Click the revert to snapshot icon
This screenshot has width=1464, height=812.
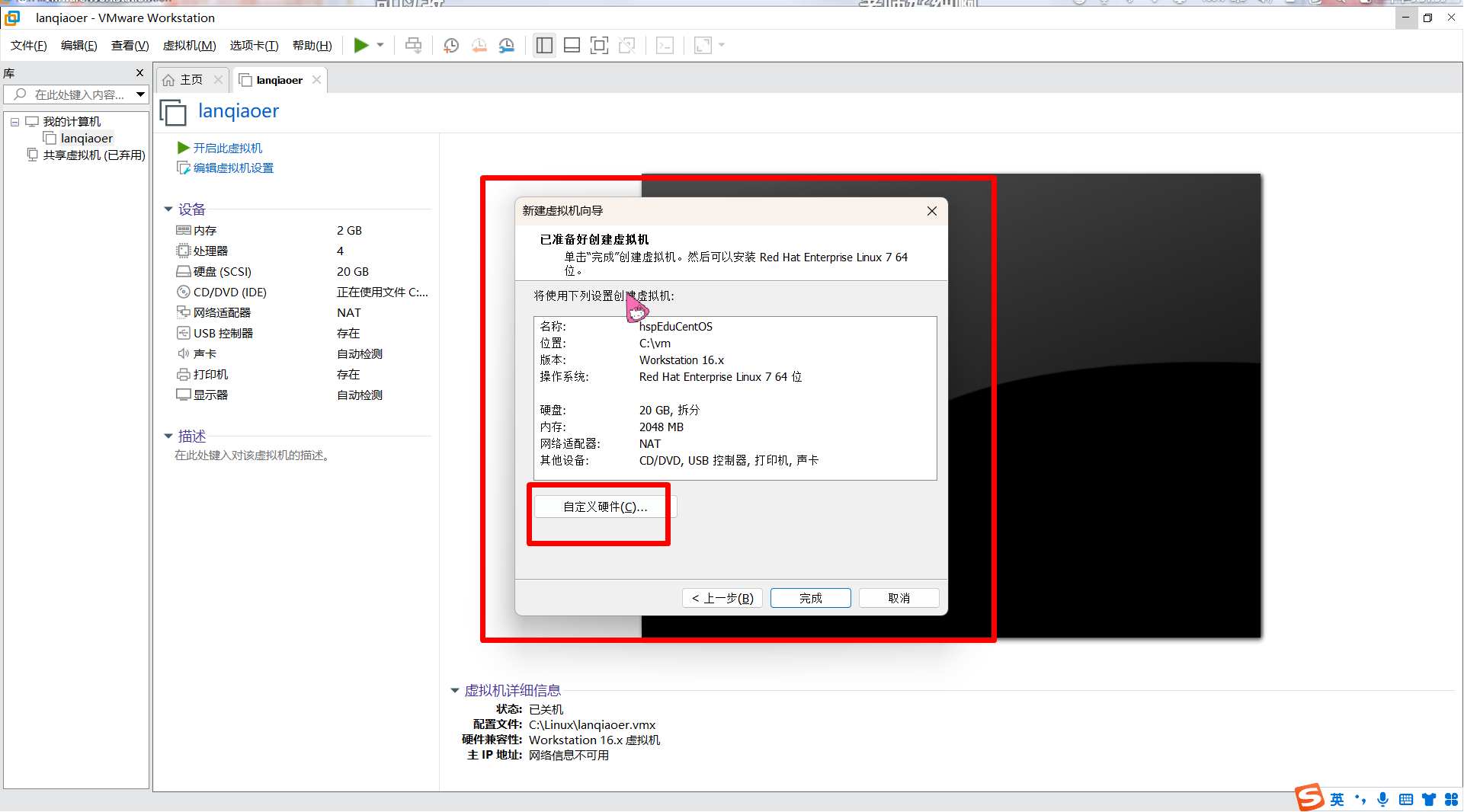tap(479, 46)
